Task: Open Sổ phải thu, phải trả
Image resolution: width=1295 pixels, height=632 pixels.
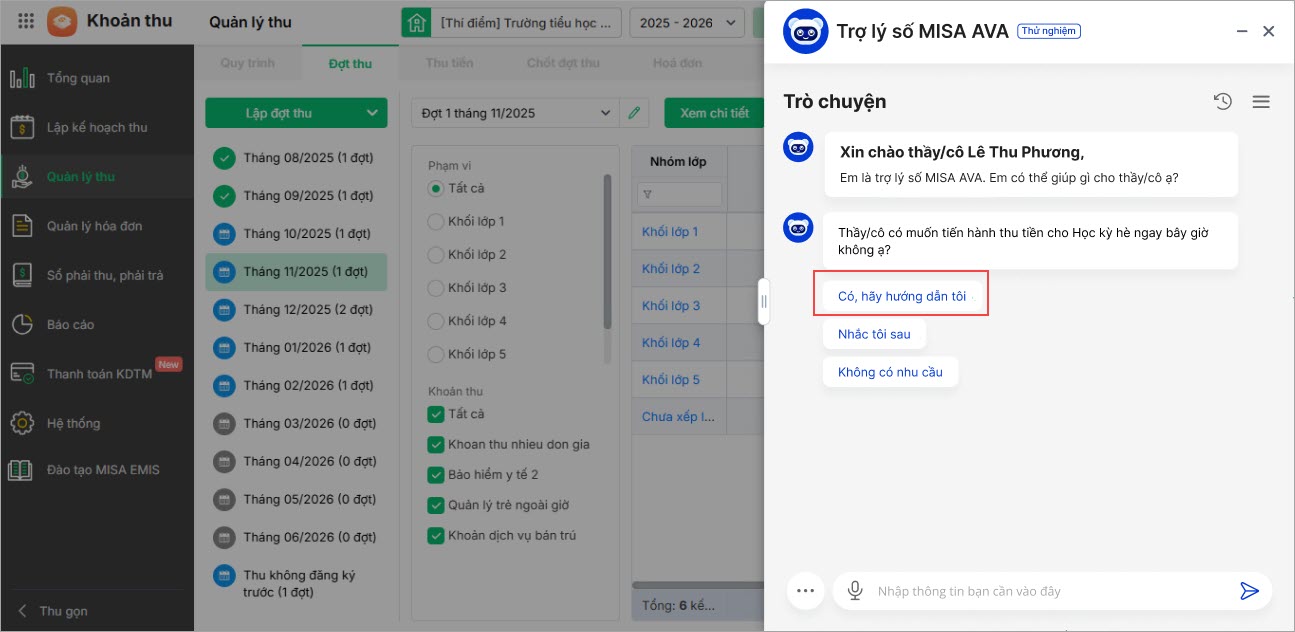Action: tap(97, 275)
